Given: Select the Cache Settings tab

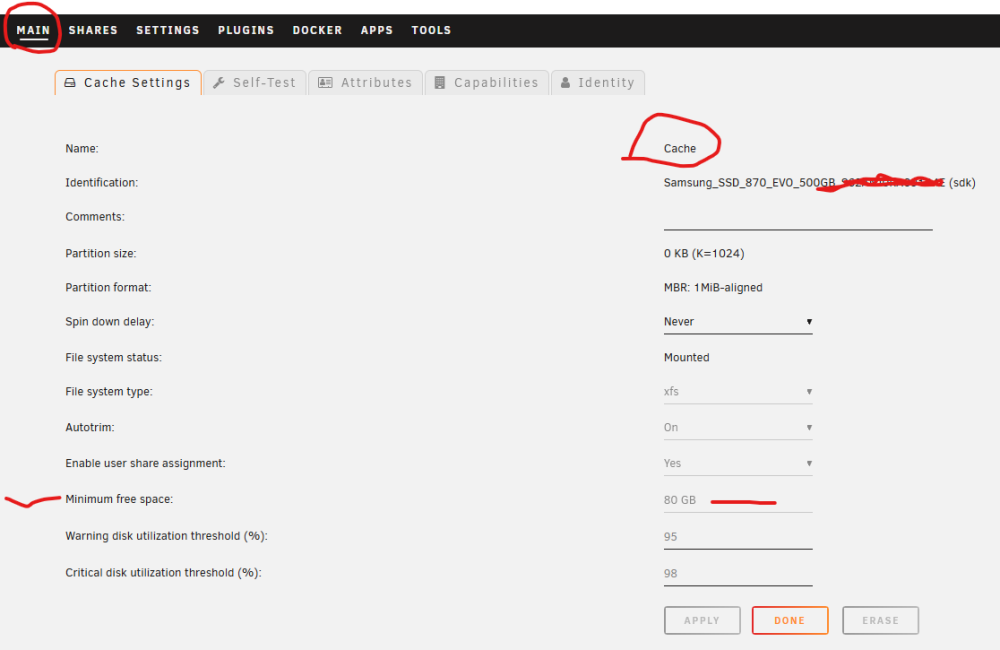Looking at the screenshot, I should coord(128,83).
